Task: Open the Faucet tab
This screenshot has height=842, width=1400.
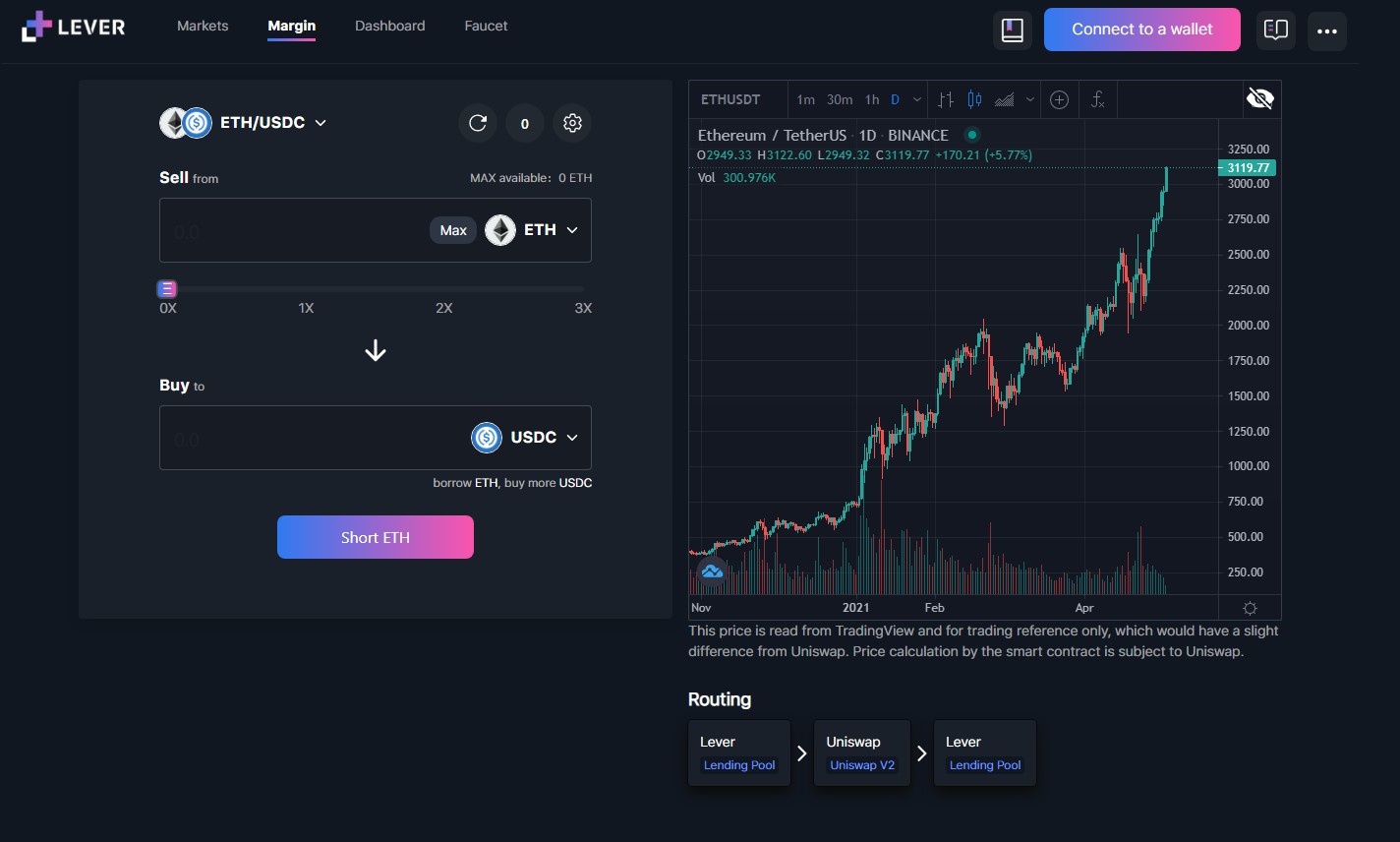Action: (486, 26)
